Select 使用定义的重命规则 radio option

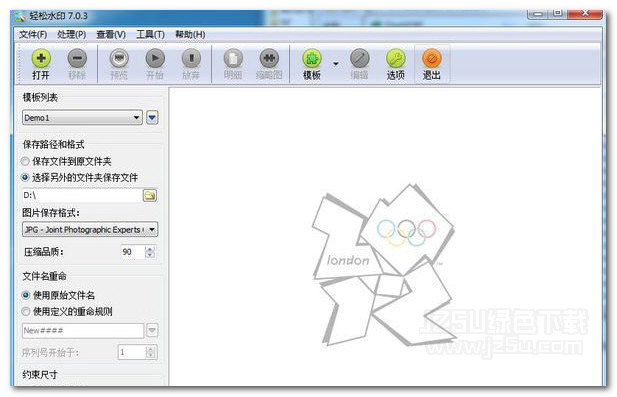(x=26, y=311)
